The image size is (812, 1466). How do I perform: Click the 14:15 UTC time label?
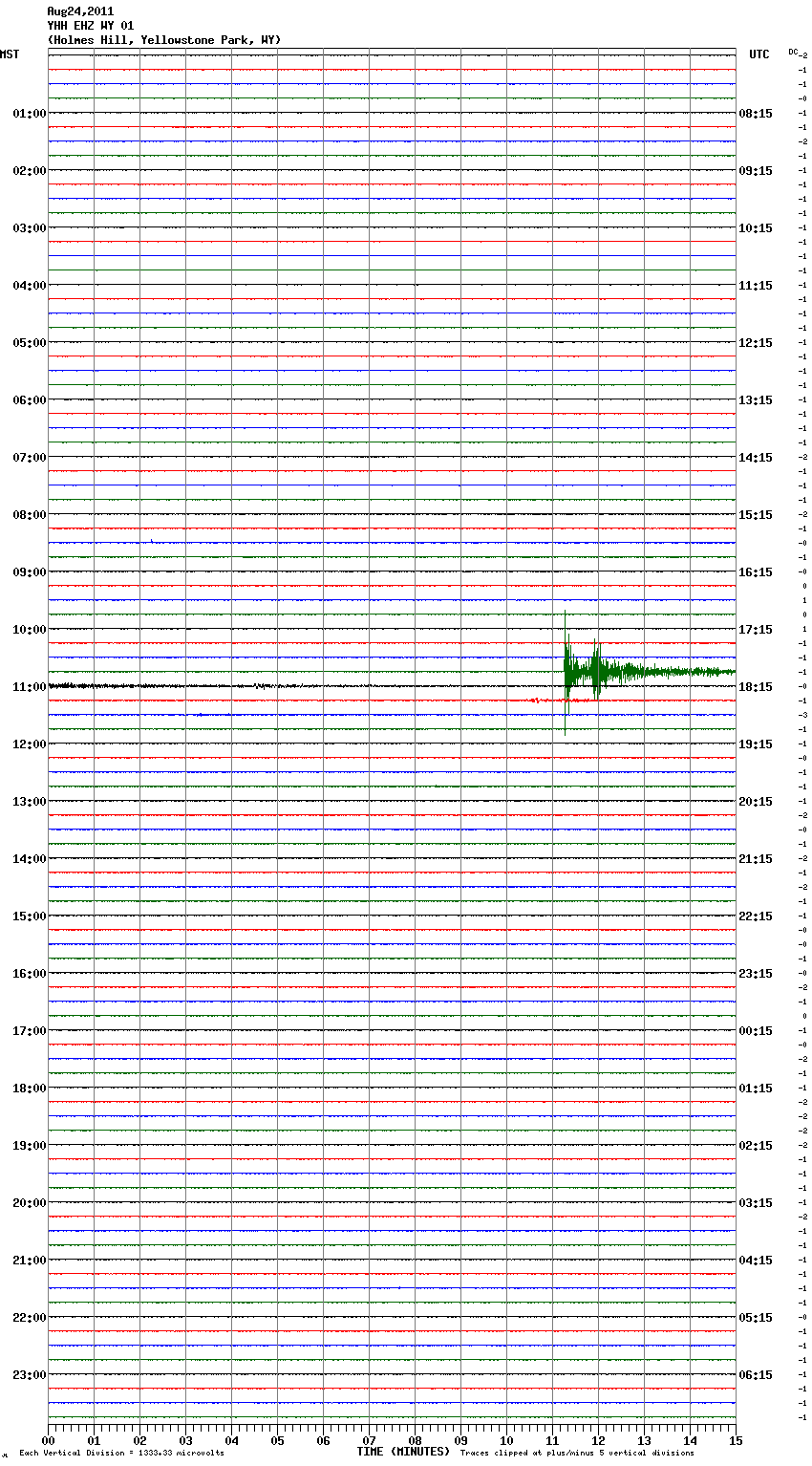click(x=756, y=458)
